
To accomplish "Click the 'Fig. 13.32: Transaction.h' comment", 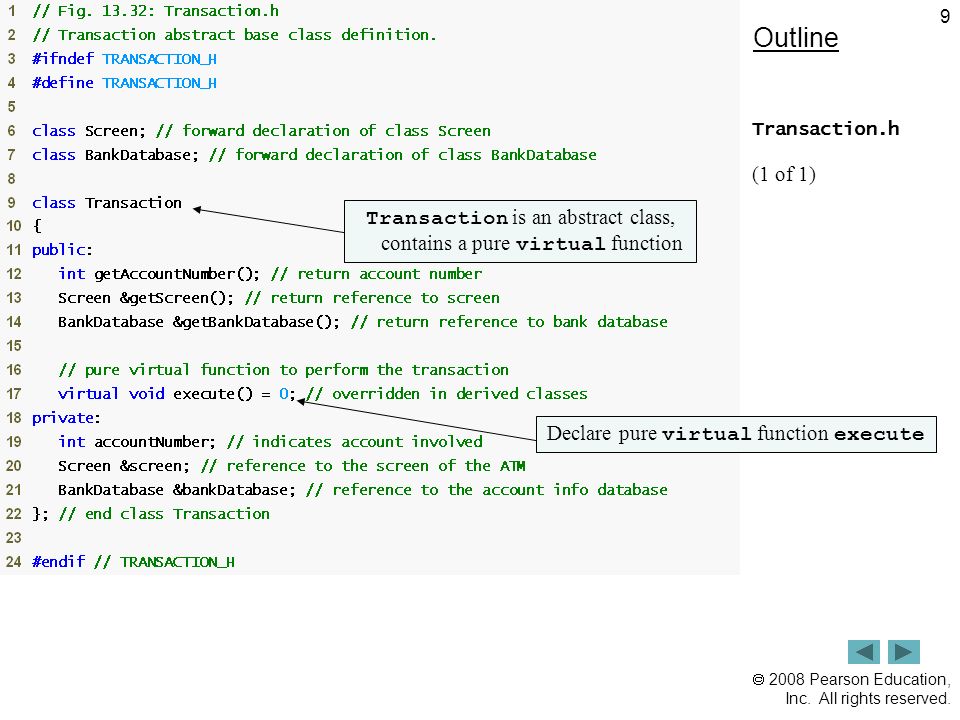I will (x=156, y=11).
